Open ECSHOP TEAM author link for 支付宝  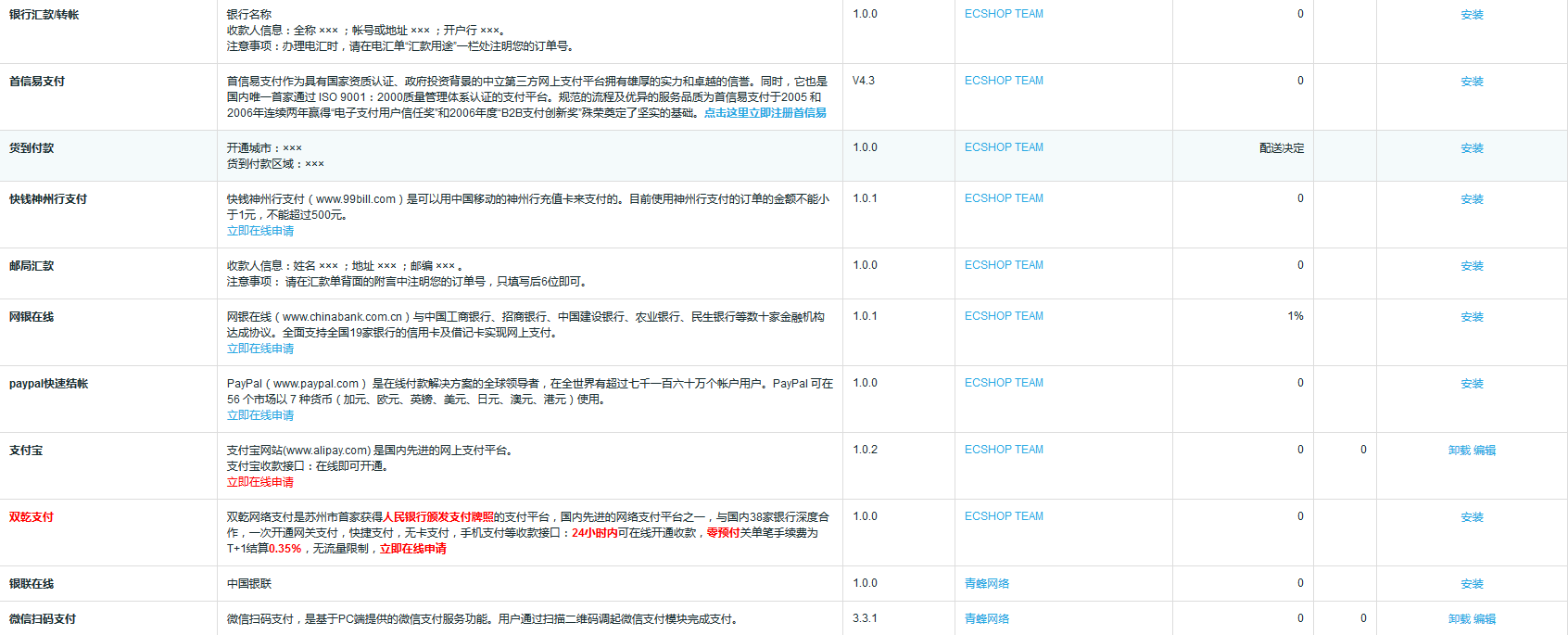point(1004,450)
